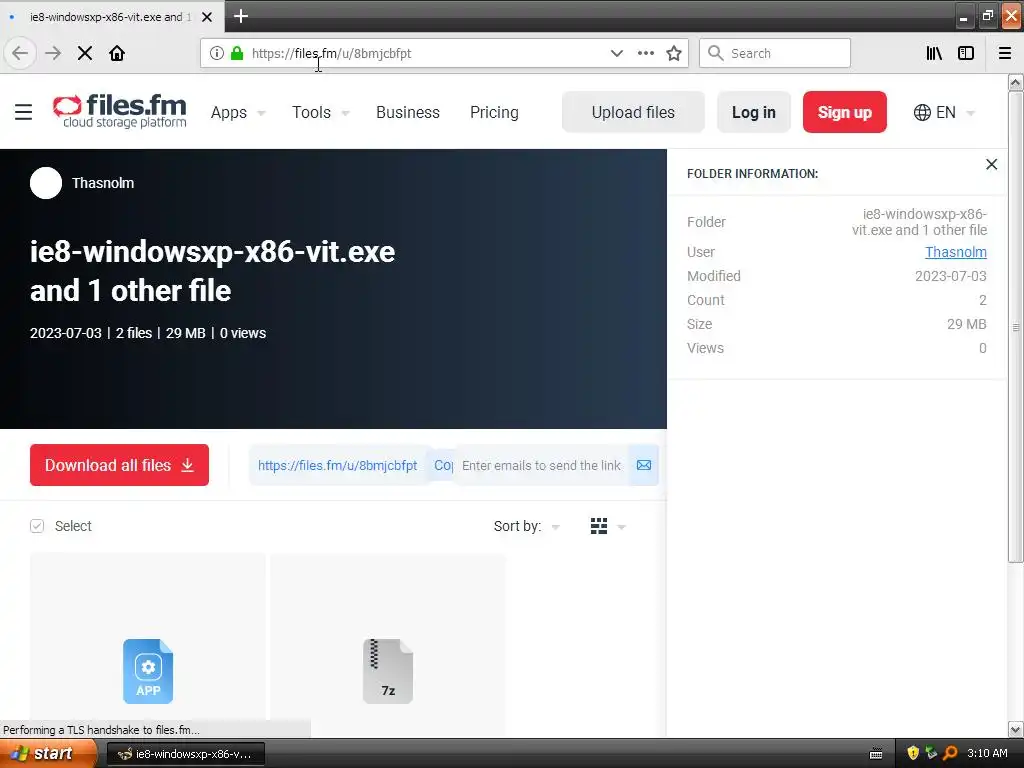Bookmark this page with the star

(x=674, y=53)
